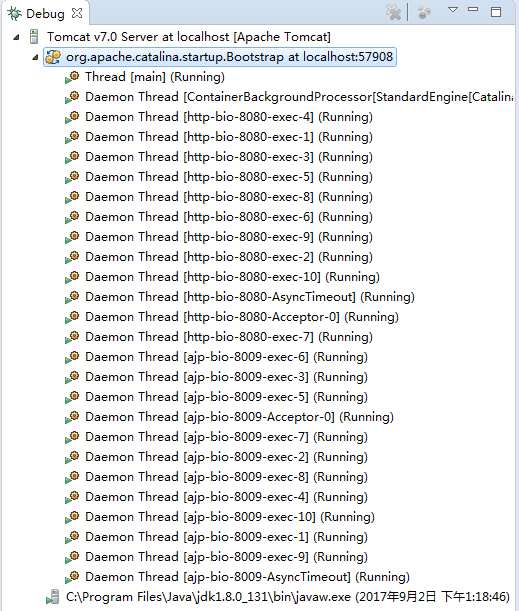Select thread http-bio-8080-exec-6

coord(229,217)
